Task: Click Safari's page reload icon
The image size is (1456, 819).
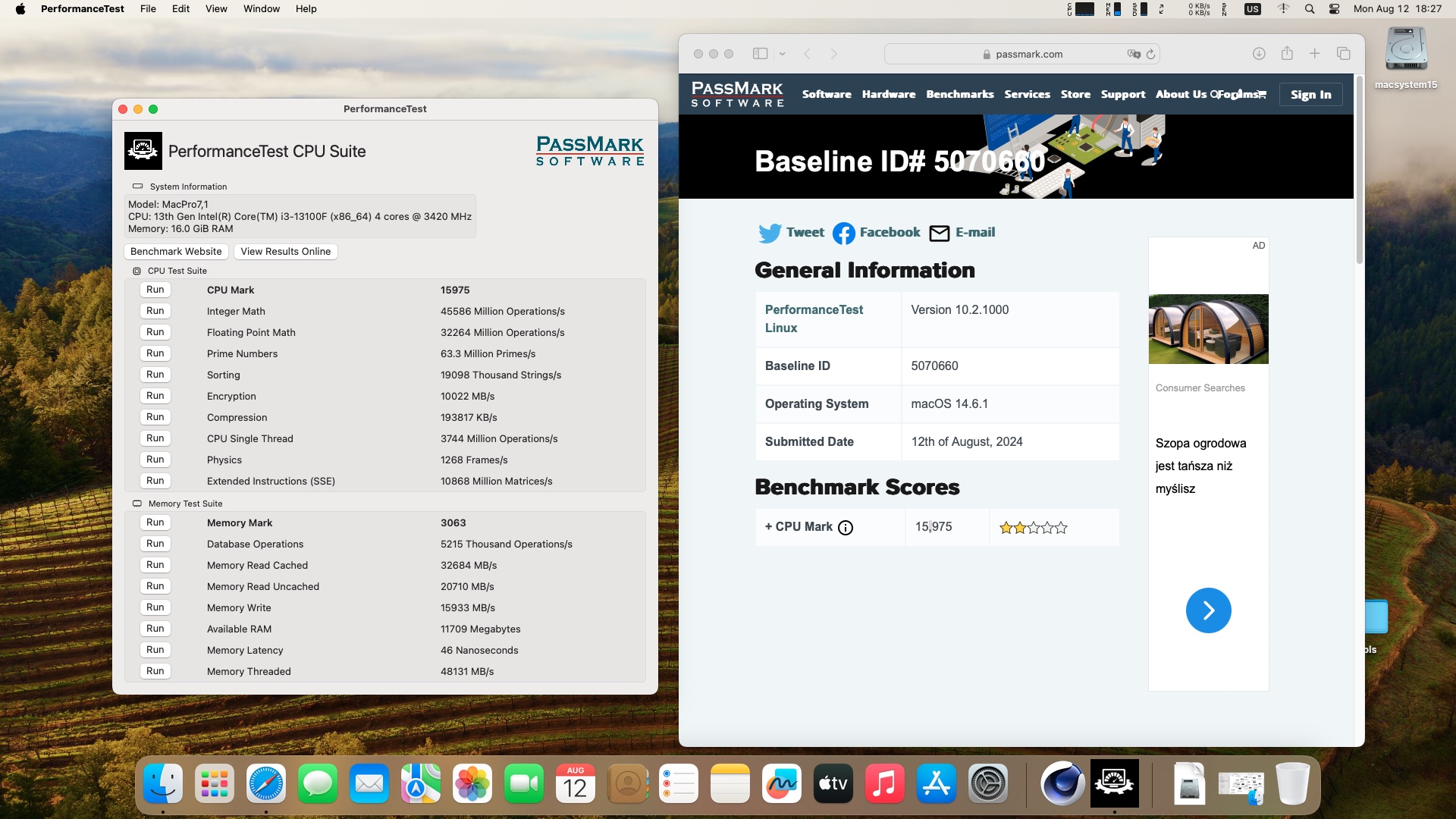Action: point(1150,54)
